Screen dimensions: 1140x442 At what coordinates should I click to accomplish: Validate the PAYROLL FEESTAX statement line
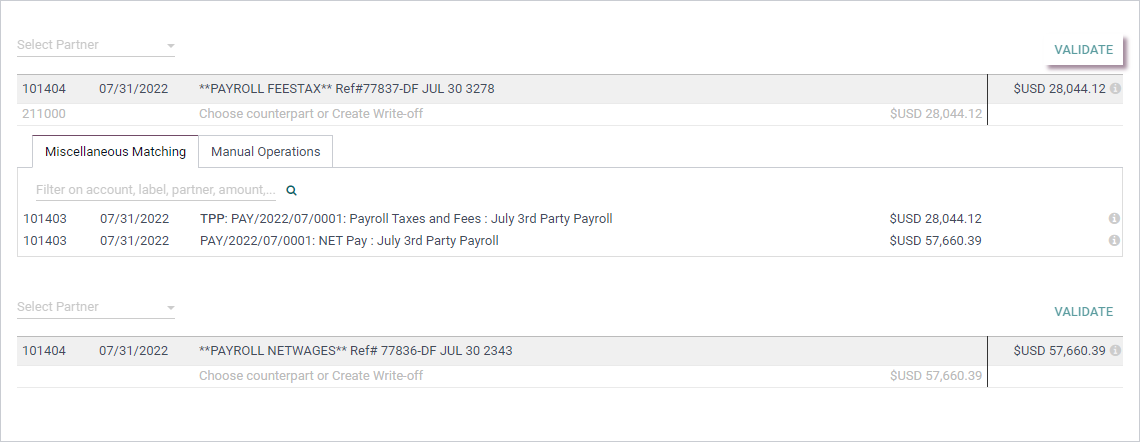click(x=1083, y=49)
